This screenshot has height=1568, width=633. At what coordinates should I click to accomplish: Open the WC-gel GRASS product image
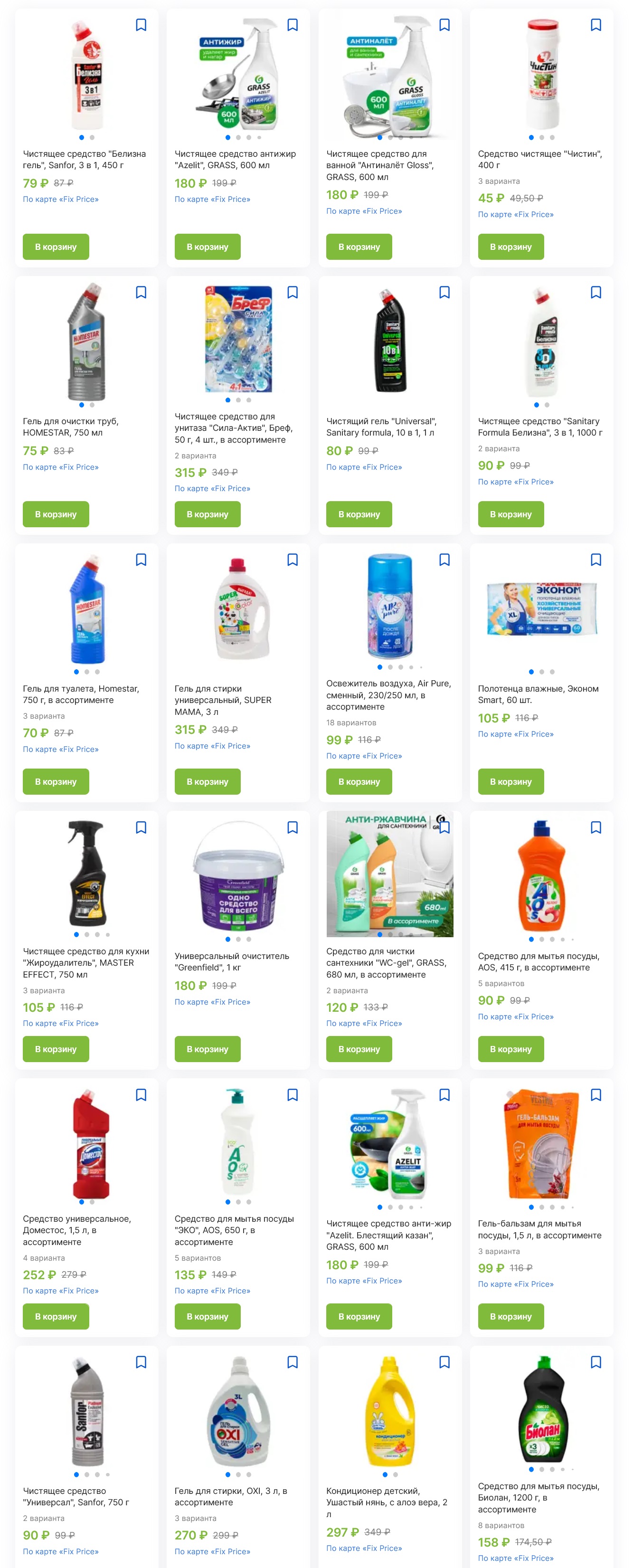tap(389, 874)
